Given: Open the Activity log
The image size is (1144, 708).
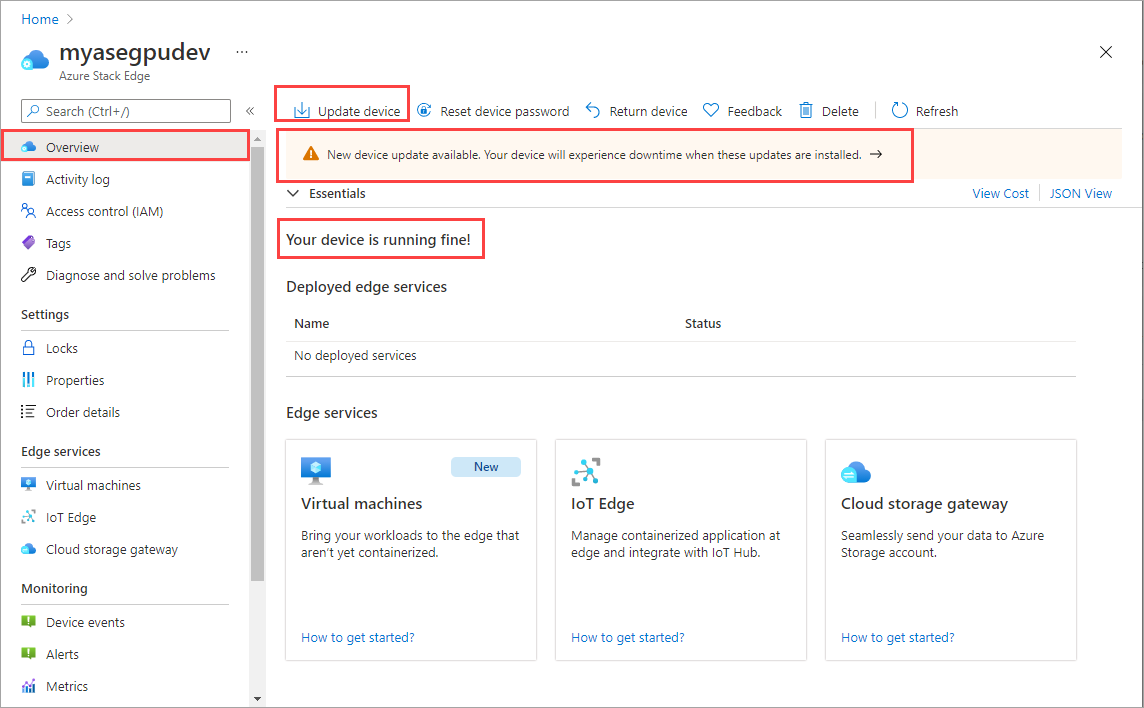Looking at the screenshot, I should tap(77, 178).
